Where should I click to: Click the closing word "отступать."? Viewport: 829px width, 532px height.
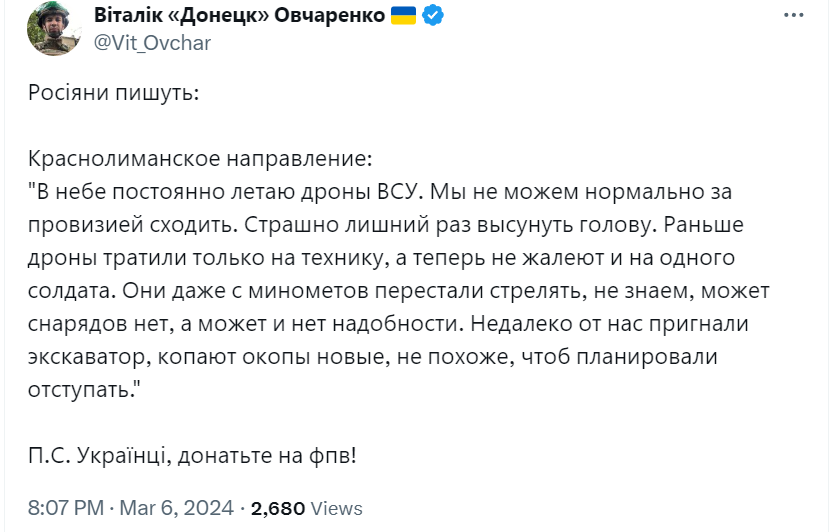(x=84, y=390)
